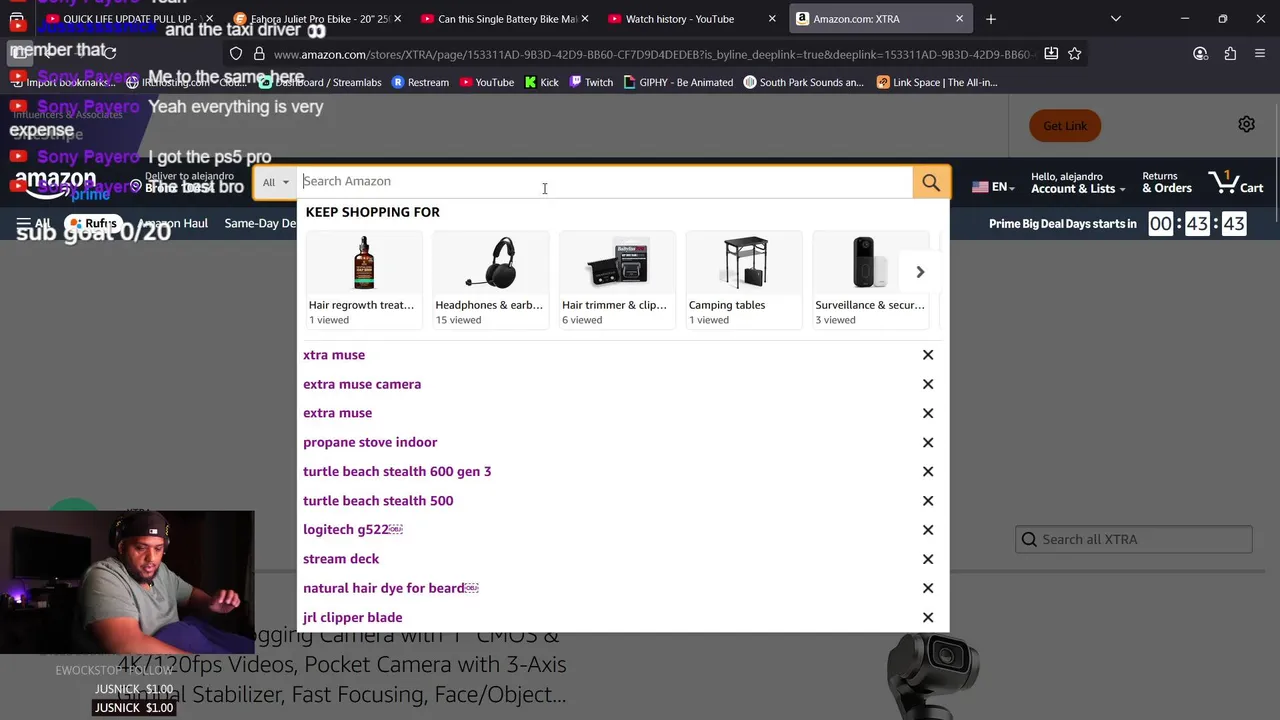1280x720 pixels.
Task: Click the orange Amazon search magnifier button
Action: click(931, 182)
